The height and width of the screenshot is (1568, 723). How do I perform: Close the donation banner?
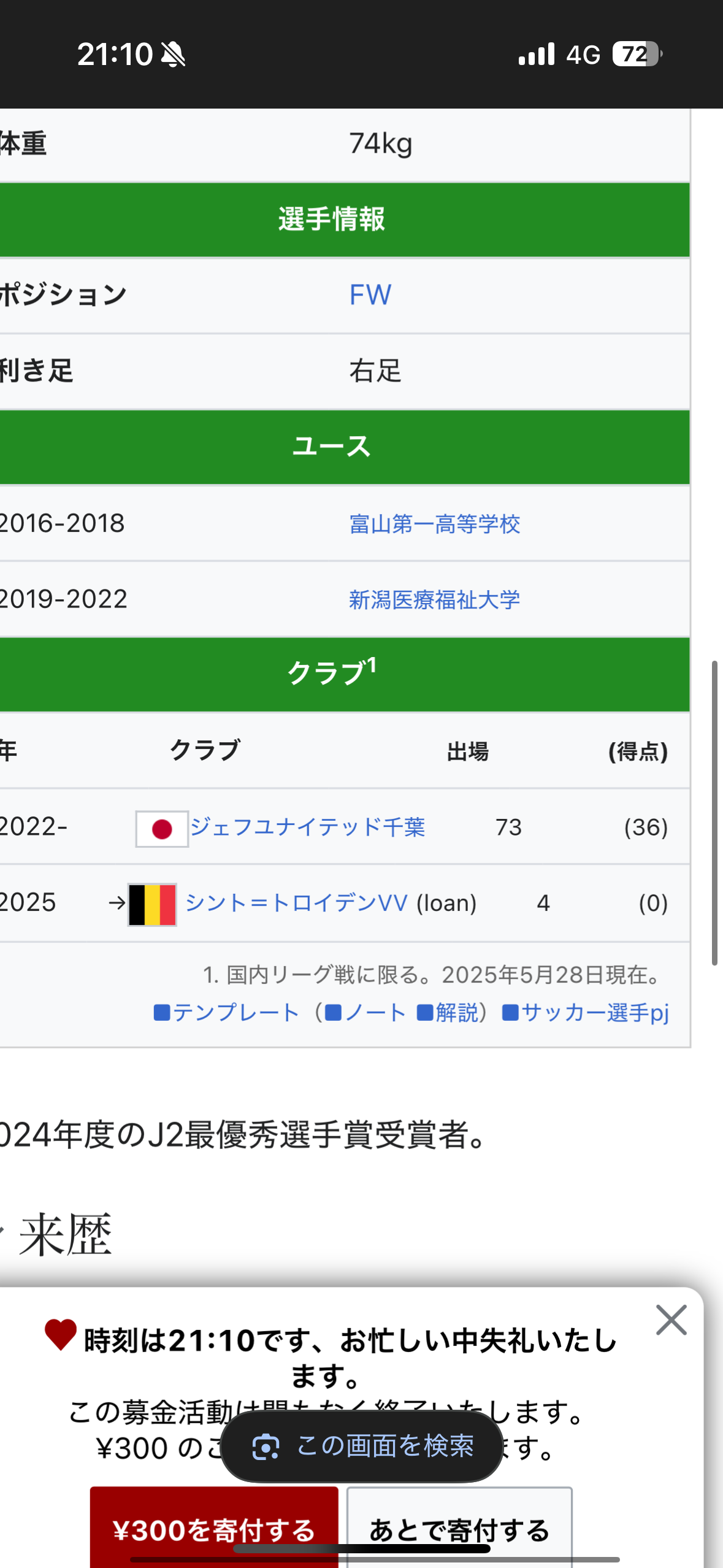tap(671, 1320)
